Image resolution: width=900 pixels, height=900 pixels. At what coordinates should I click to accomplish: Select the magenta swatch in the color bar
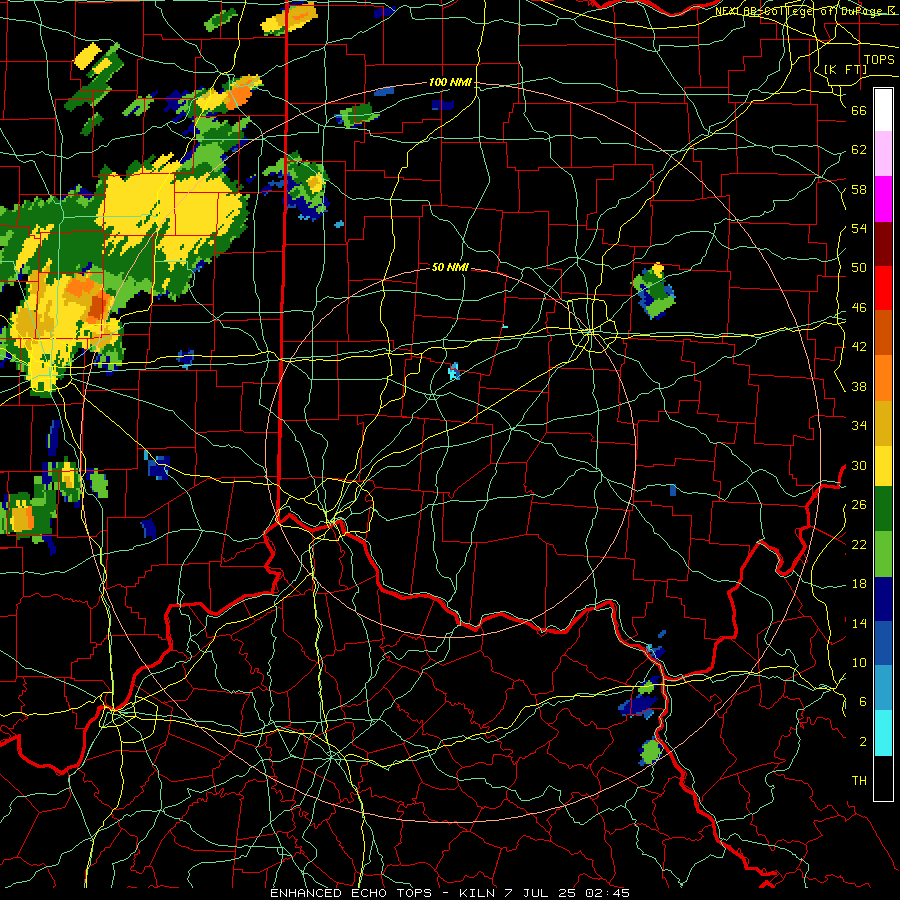pos(883,199)
